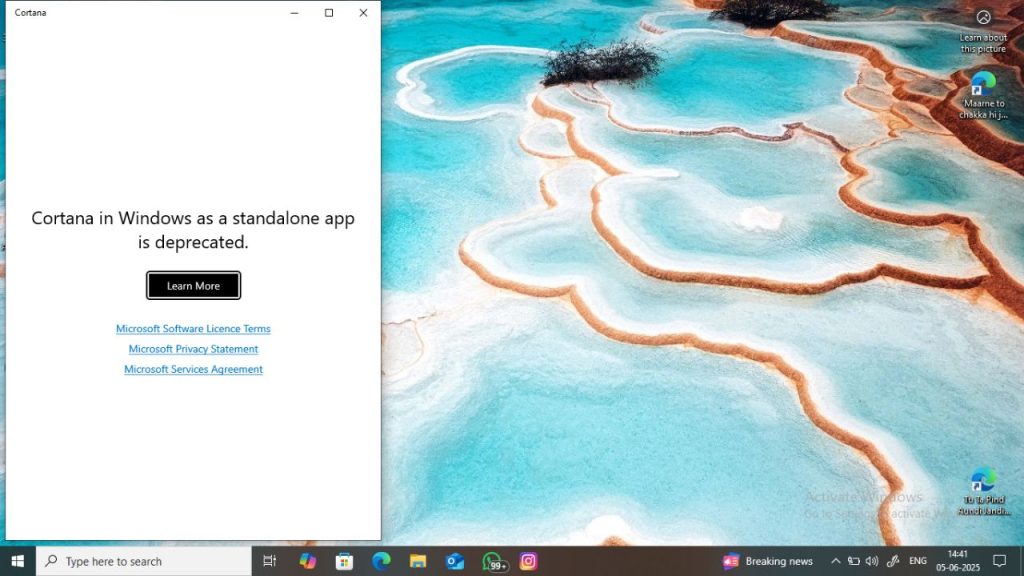Open Outlook from the taskbar

(x=455, y=561)
